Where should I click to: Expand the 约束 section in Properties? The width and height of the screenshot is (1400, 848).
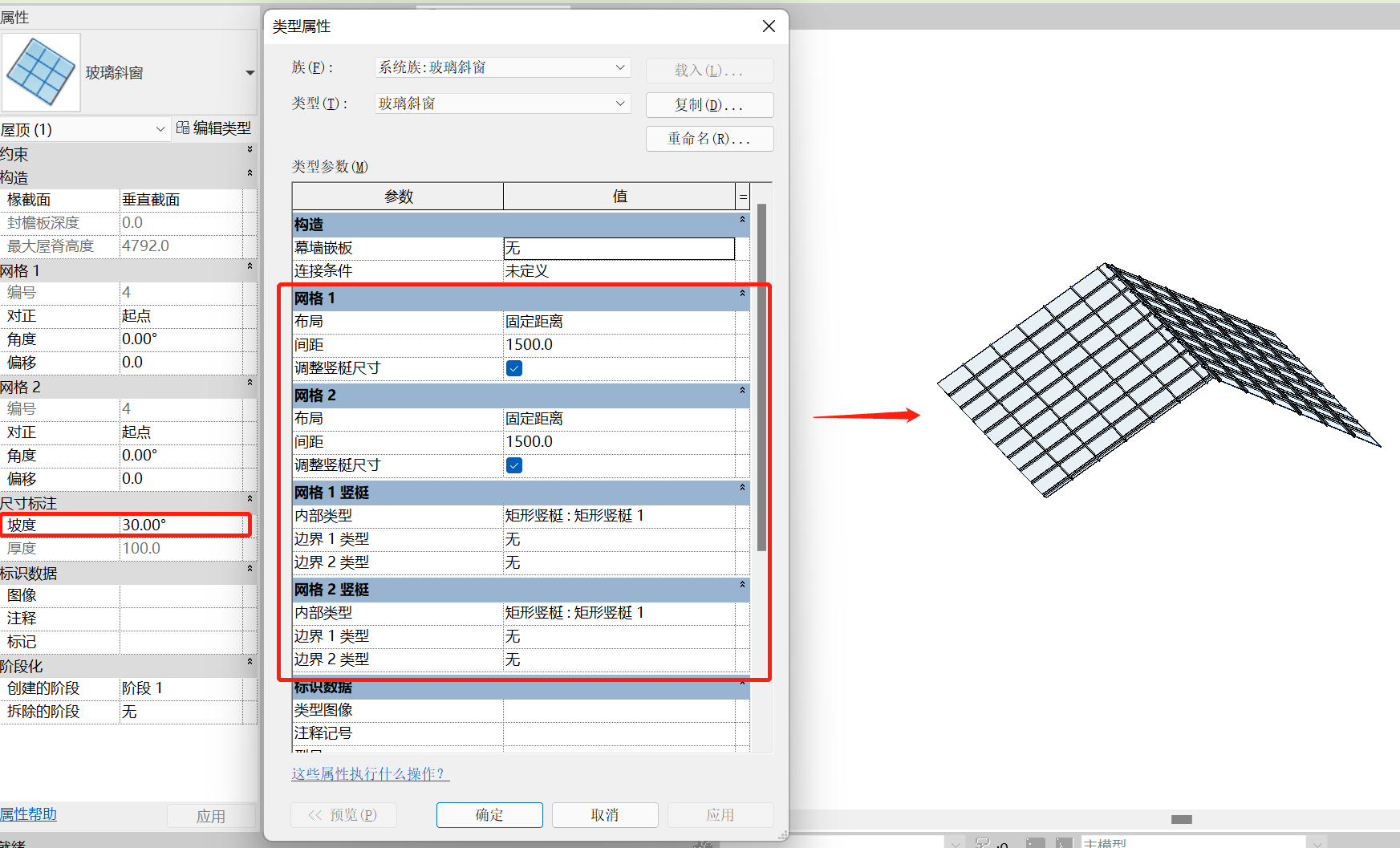click(x=250, y=150)
